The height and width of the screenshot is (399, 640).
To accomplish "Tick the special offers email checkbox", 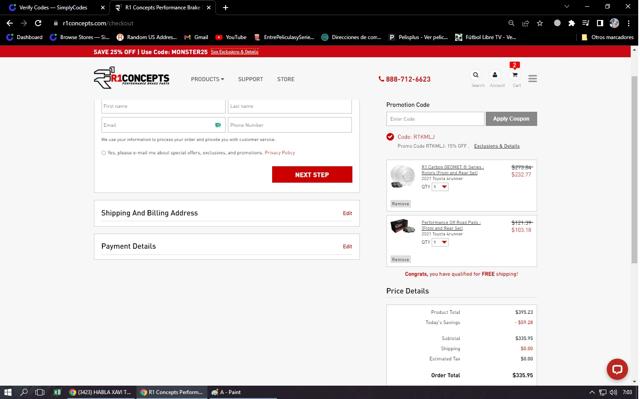I will pos(103,153).
